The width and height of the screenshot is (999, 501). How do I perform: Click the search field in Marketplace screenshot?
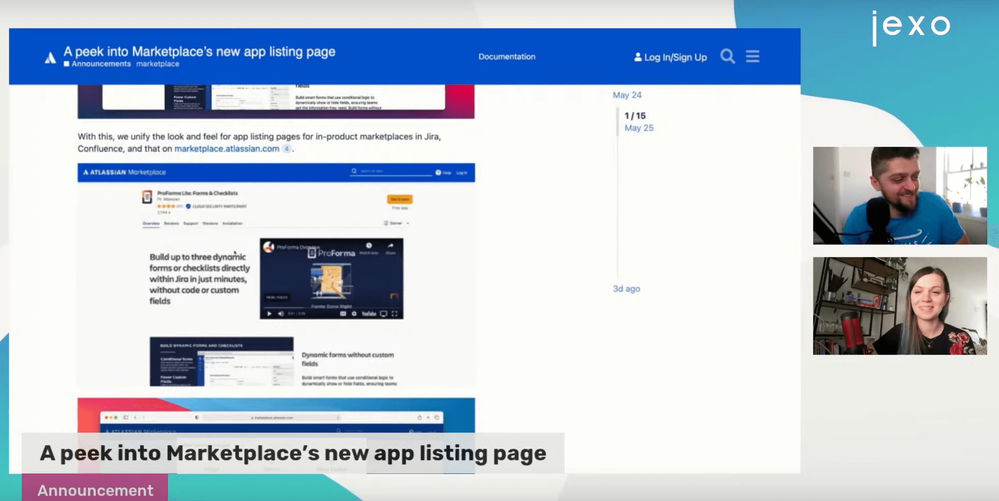click(x=391, y=172)
